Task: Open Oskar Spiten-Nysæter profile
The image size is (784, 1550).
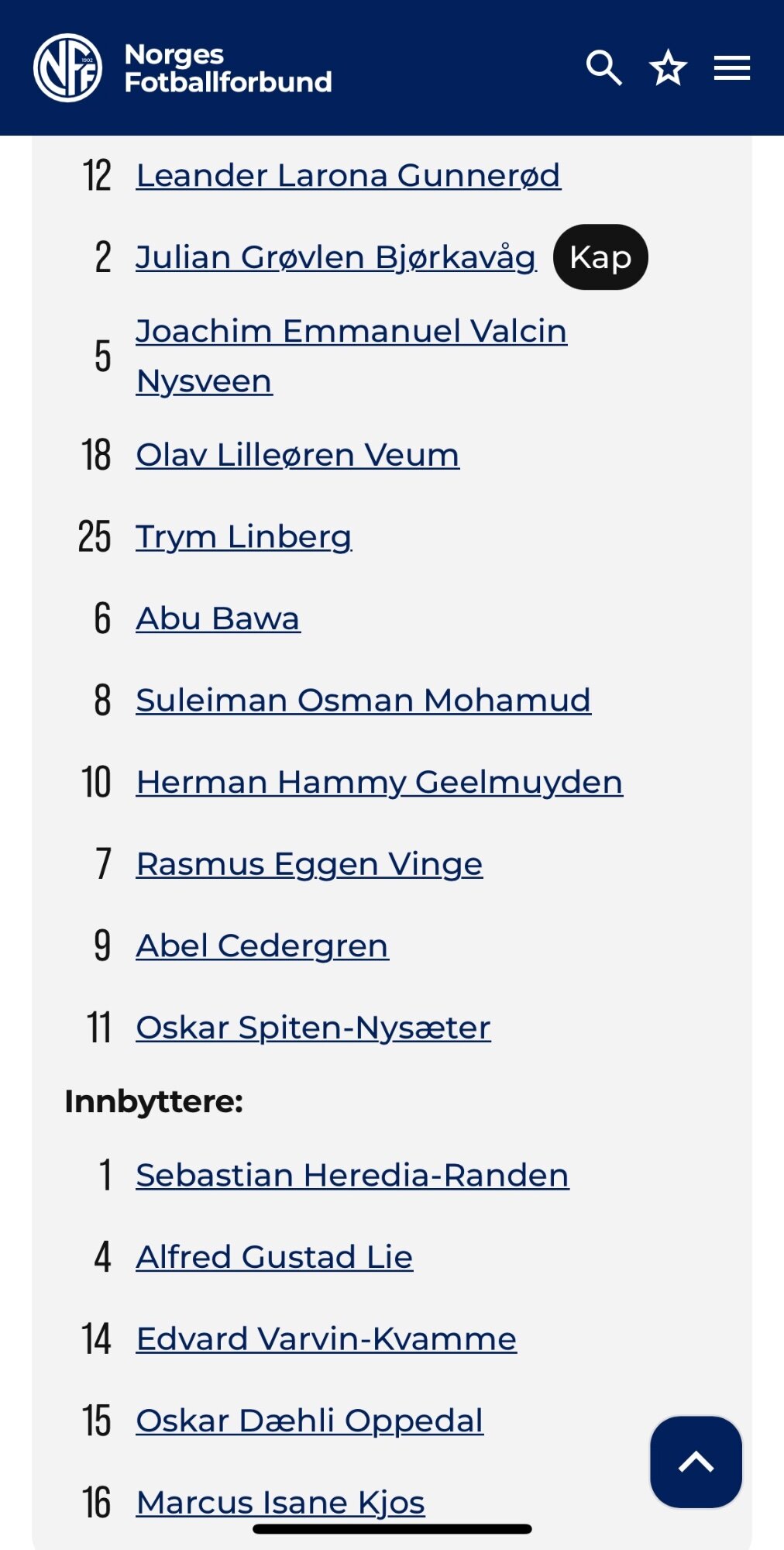Action: pos(314,1028)
